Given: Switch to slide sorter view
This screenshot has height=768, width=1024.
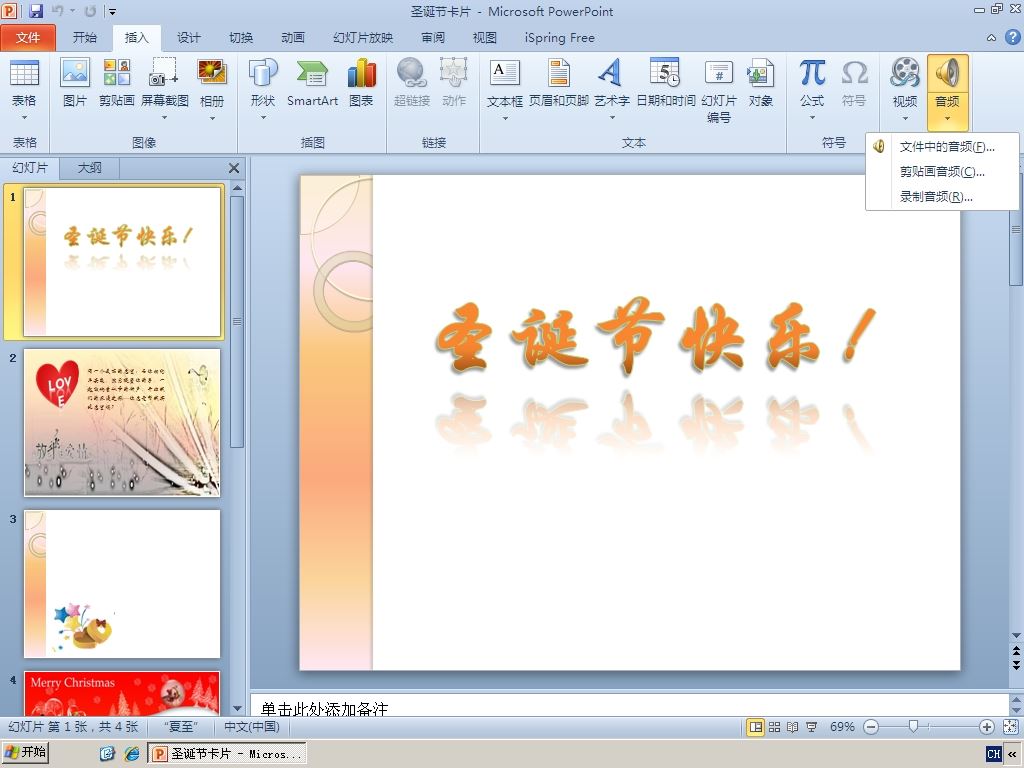Looking at the screenshot, I should [775, 727].
